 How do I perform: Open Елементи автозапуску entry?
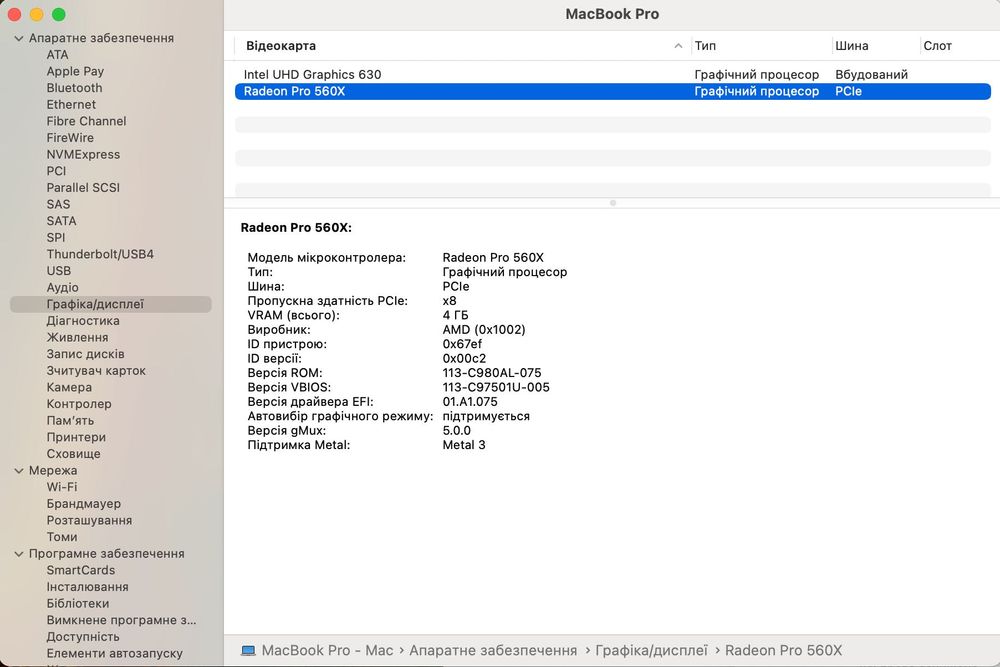(114, 653)
